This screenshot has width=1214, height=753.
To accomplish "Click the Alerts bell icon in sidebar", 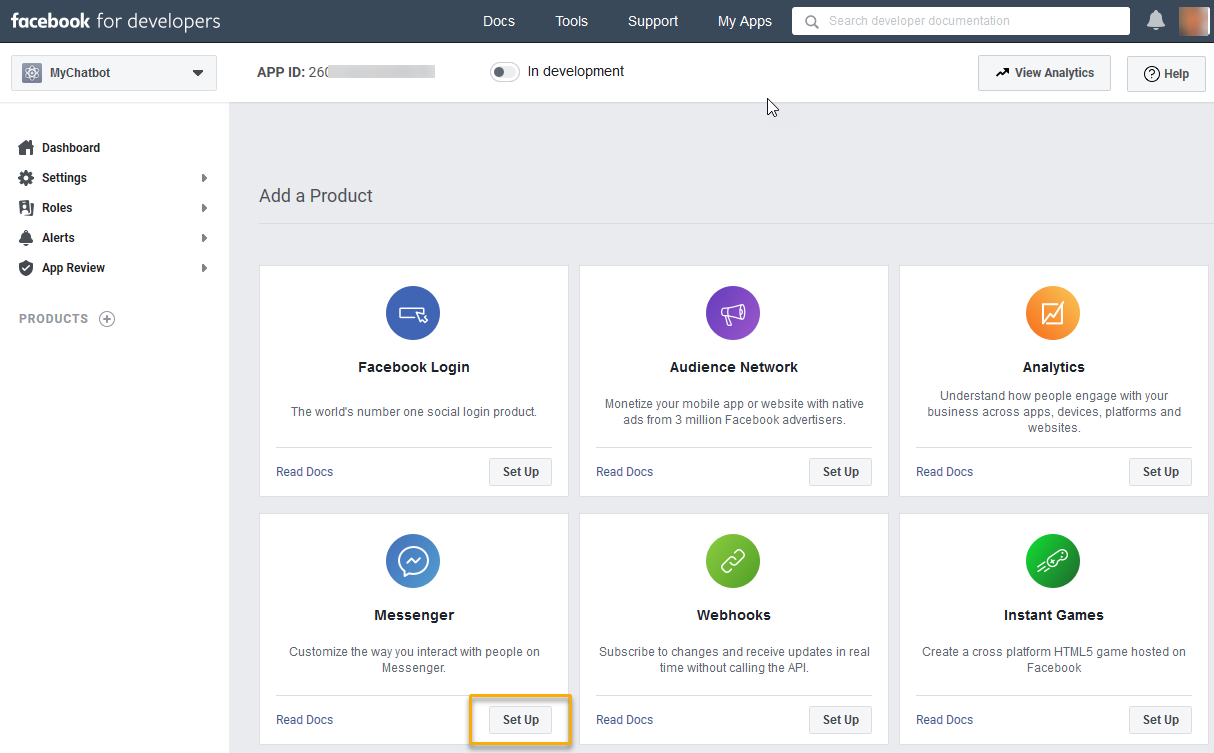I will pos(26,238).
